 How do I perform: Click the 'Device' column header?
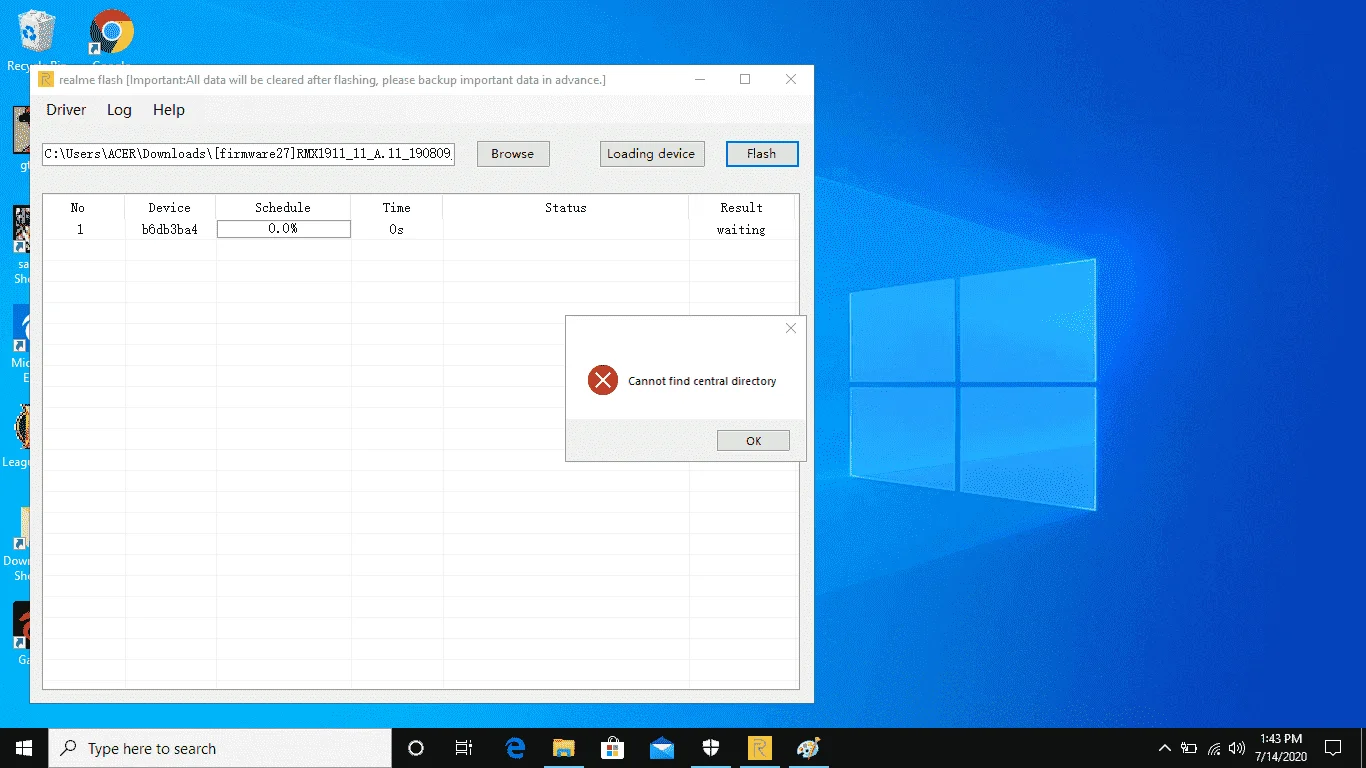(170, 208)
